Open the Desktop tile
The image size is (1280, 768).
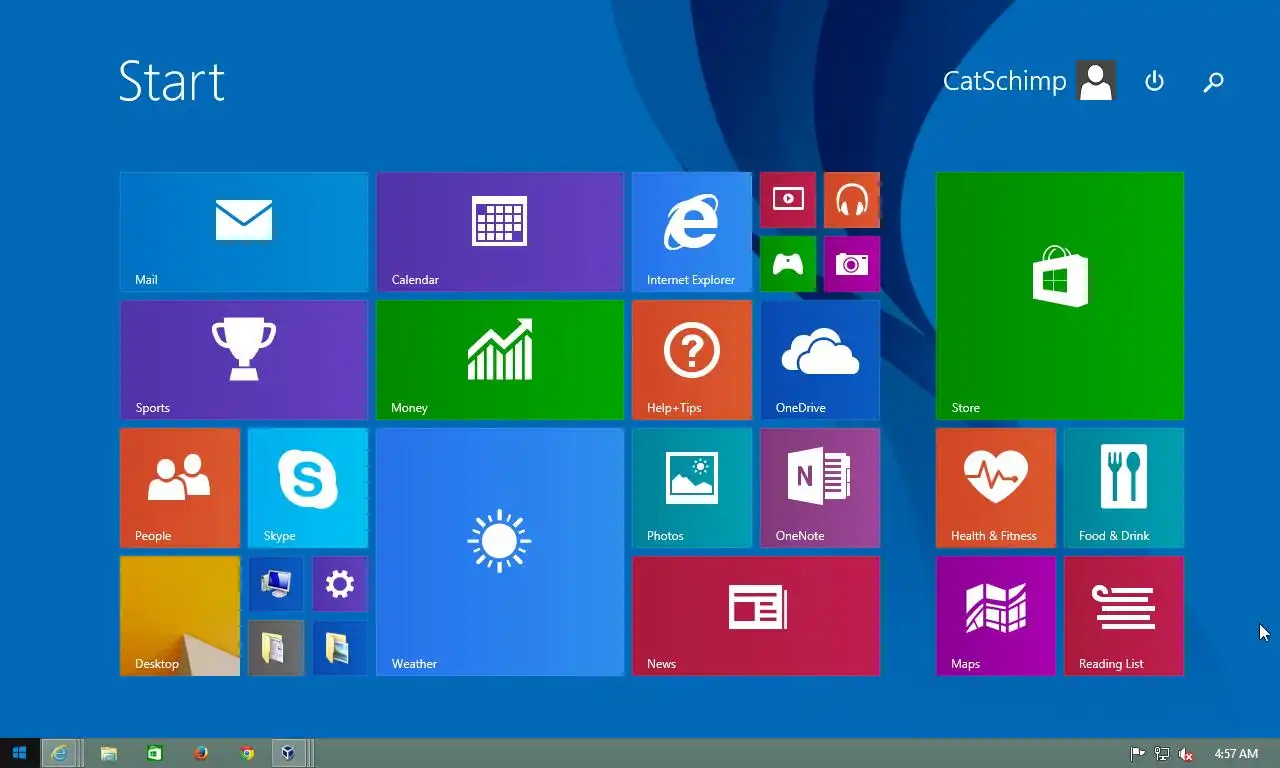tap(180, 616)
